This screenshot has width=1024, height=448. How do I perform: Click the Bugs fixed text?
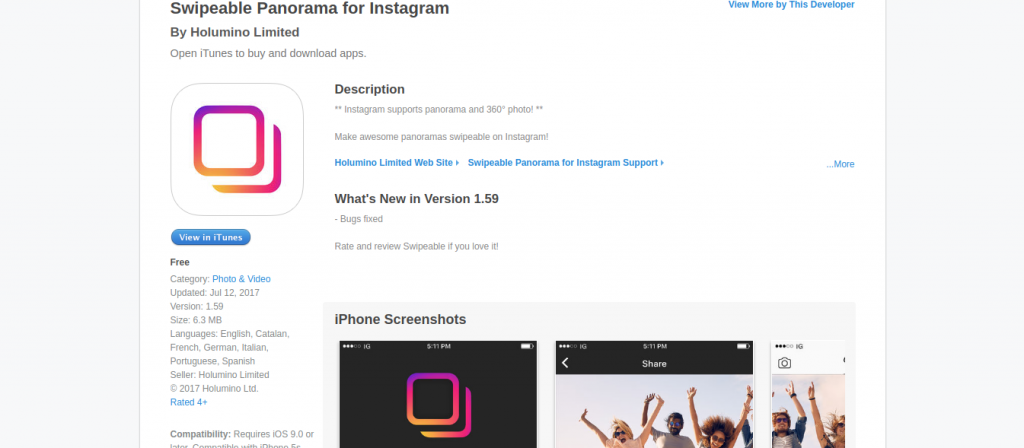359,219
